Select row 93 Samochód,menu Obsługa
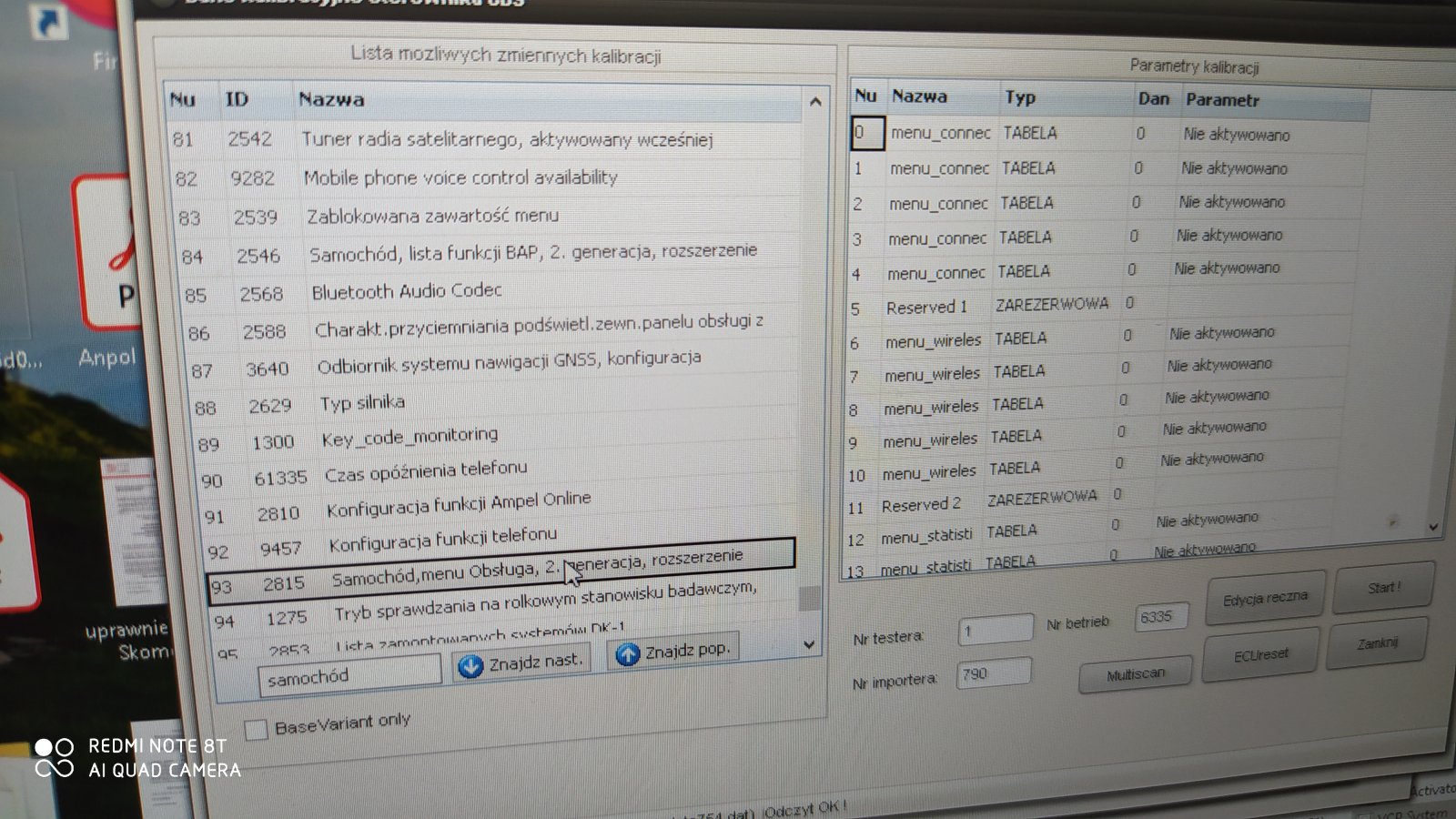The width and height of the screenshot is (1456, 819). pyautogui.click(x=501, y=572)
